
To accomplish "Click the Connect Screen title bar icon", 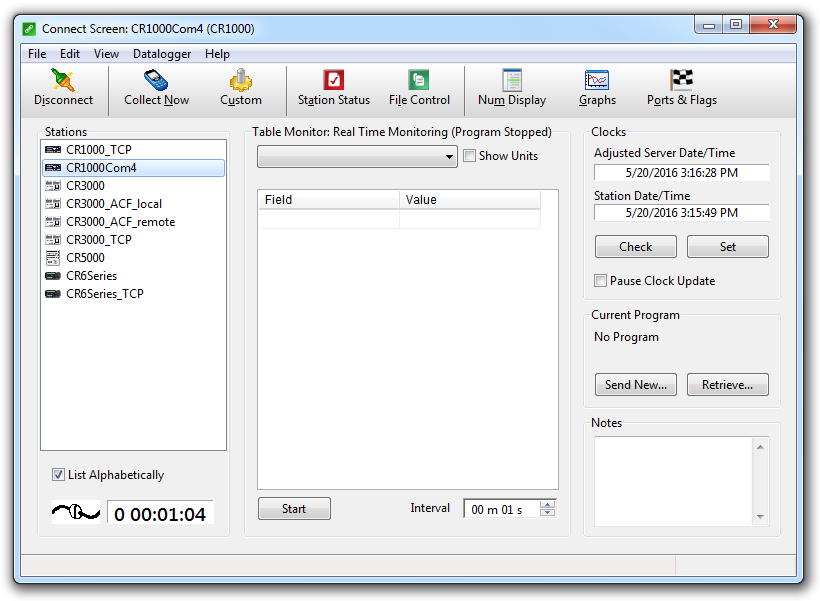I will point(29,29).
